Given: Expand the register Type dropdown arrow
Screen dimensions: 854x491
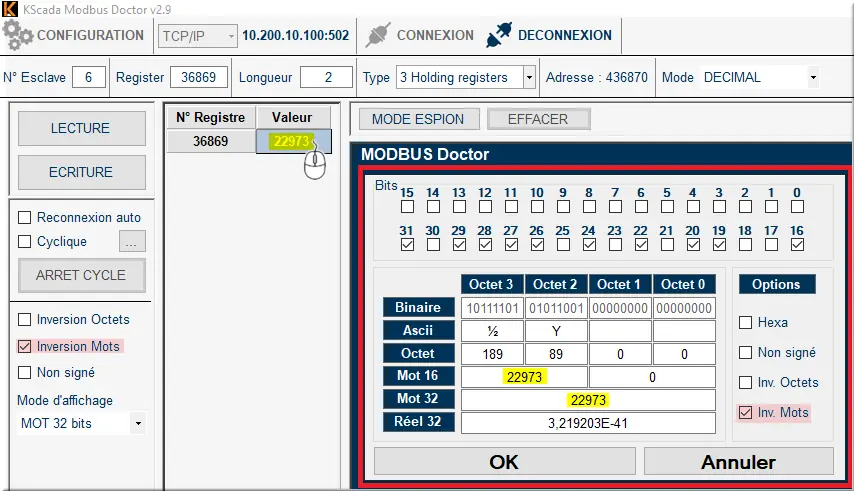Looking at the screenshot, I should click(529, 77).
